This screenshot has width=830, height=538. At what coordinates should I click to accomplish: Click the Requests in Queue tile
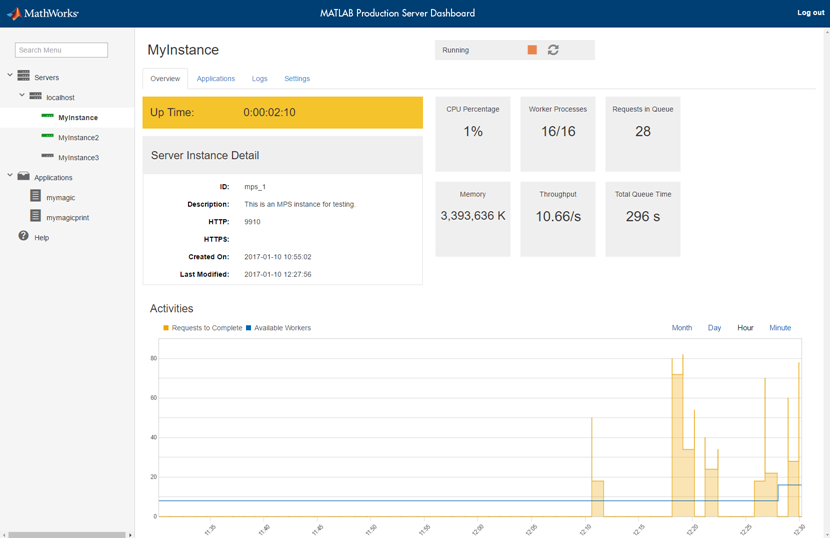[643, 134]
